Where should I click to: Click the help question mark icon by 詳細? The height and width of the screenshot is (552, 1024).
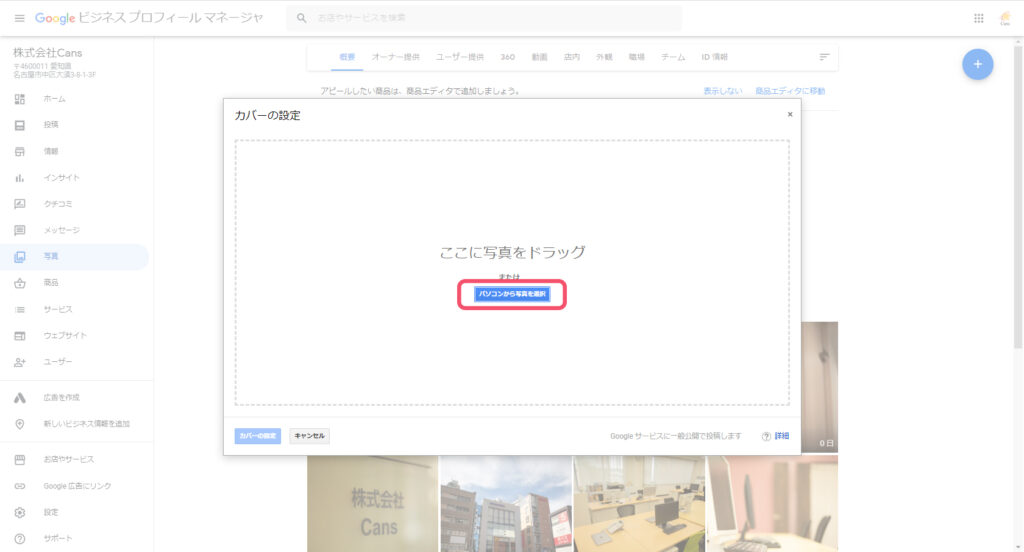pos(766,436)
